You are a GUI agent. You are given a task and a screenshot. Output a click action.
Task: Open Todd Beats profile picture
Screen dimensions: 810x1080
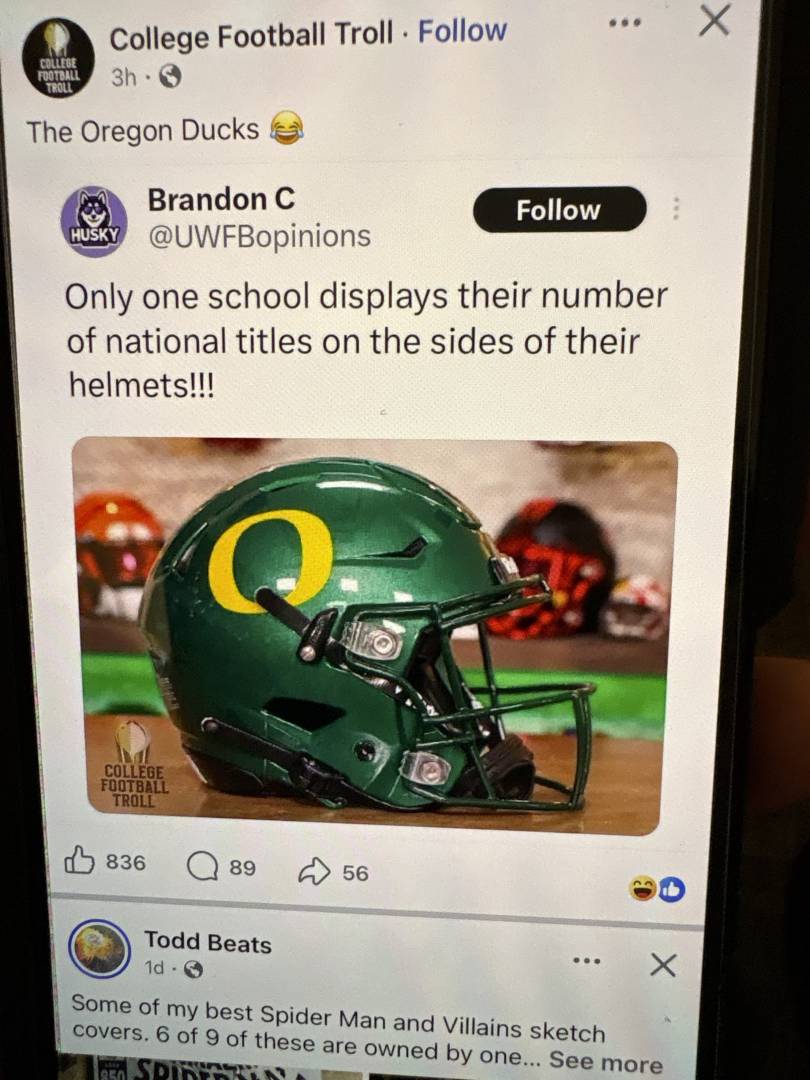coord(97,949)
